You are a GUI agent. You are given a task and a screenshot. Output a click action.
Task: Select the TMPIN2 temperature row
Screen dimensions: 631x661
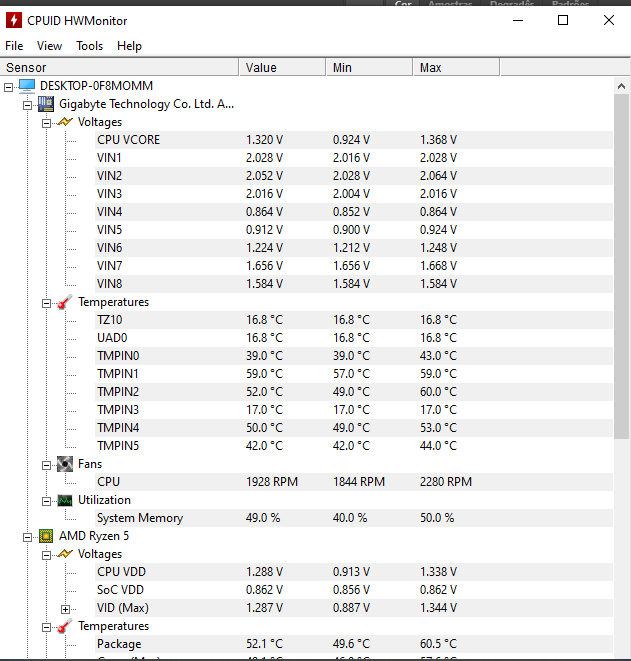[x=354, y=392]
